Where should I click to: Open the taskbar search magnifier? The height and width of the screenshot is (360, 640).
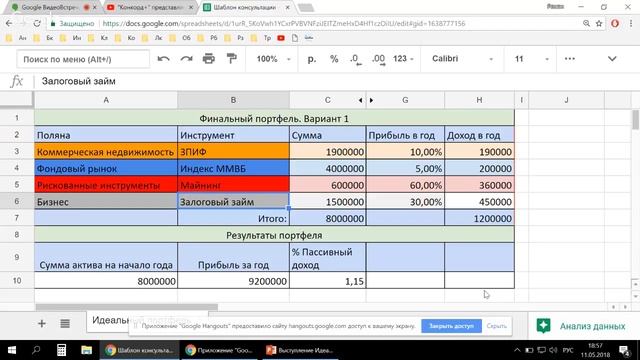pyautogui.click(x=36, y=350)
